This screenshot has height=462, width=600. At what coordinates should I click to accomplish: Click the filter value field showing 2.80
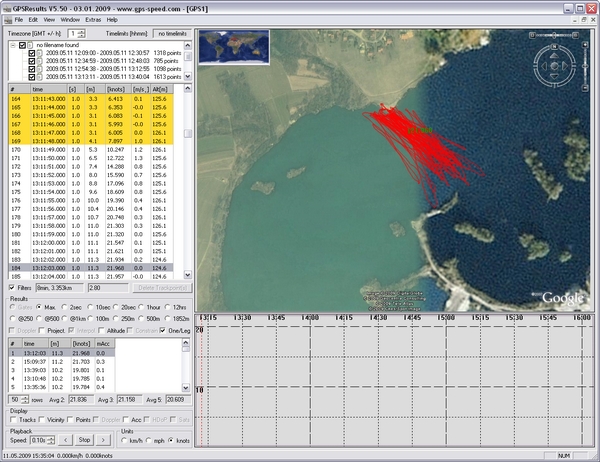click(108, 288)
